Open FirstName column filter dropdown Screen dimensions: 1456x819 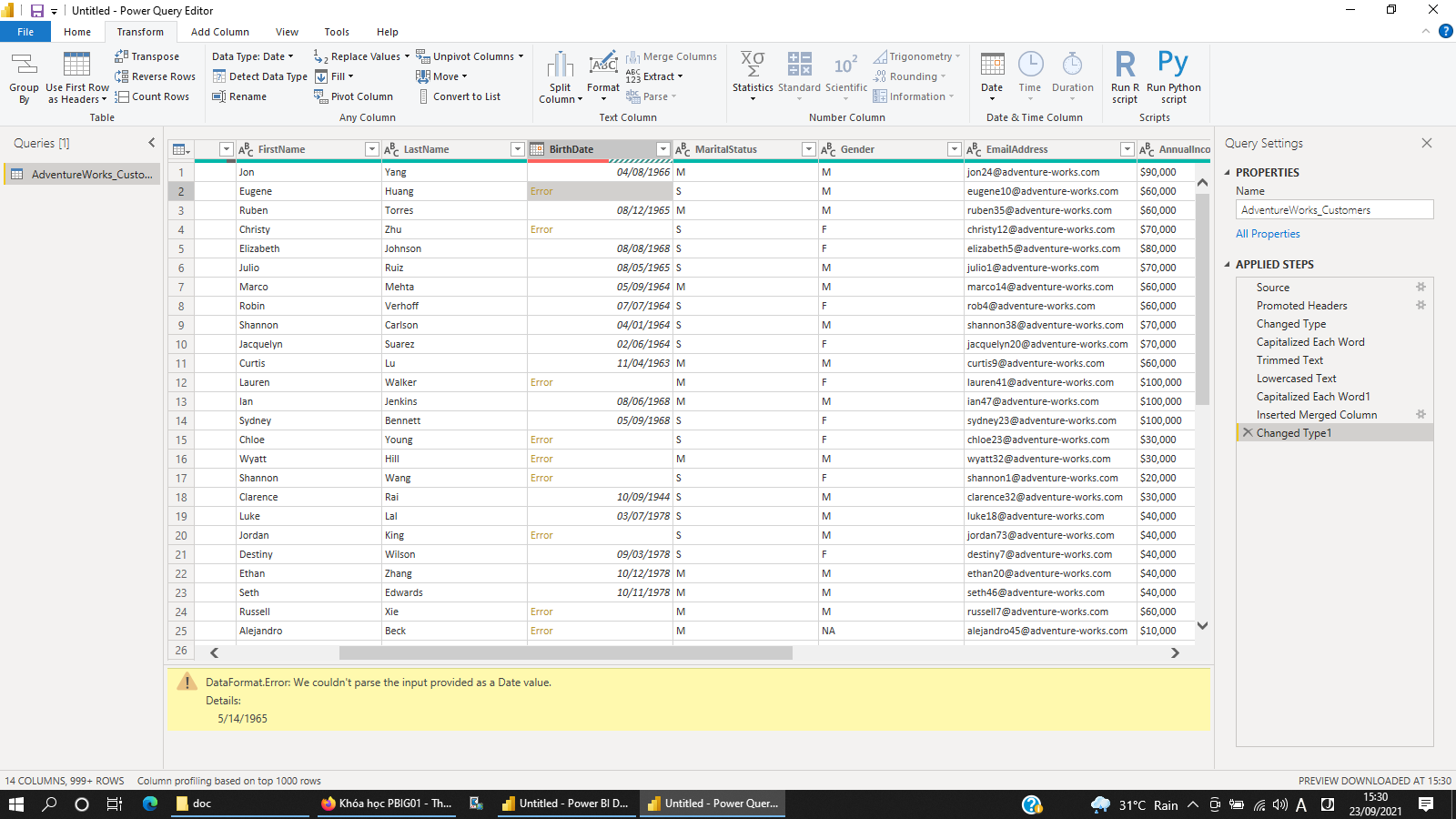tap(371, 149)
